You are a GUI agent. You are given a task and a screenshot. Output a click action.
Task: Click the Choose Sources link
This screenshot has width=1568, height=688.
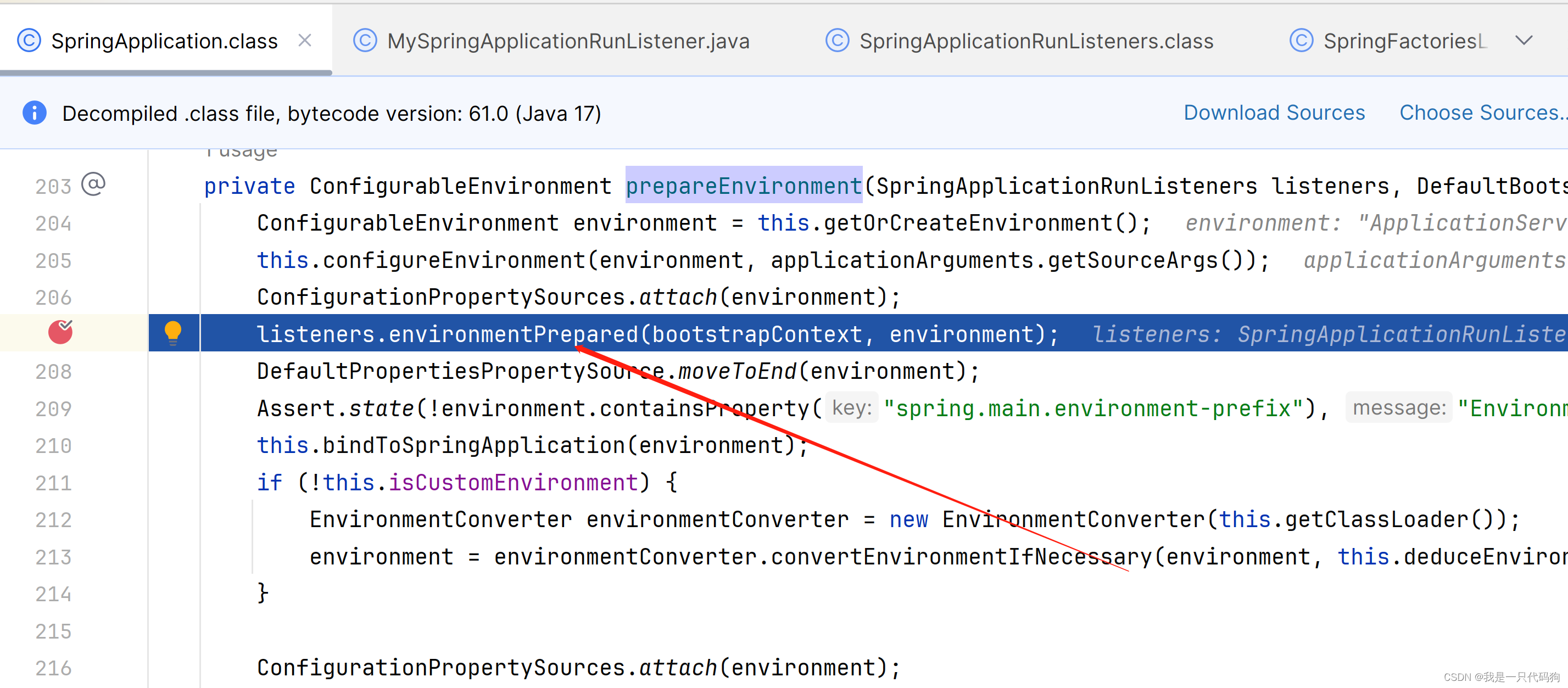[x=1482, y=112]
